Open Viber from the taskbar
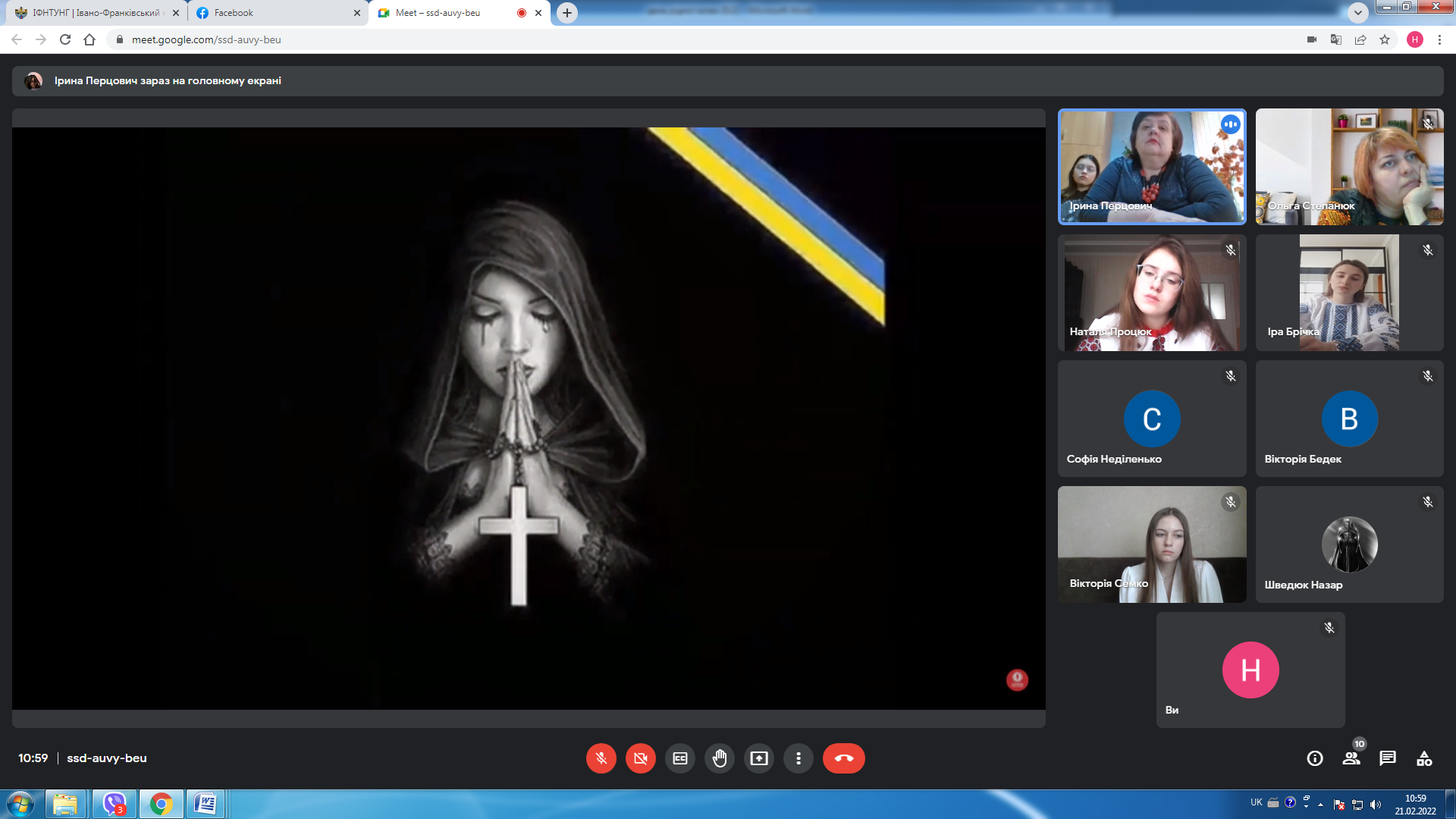The image size is (1456, 819). (114, 804)
